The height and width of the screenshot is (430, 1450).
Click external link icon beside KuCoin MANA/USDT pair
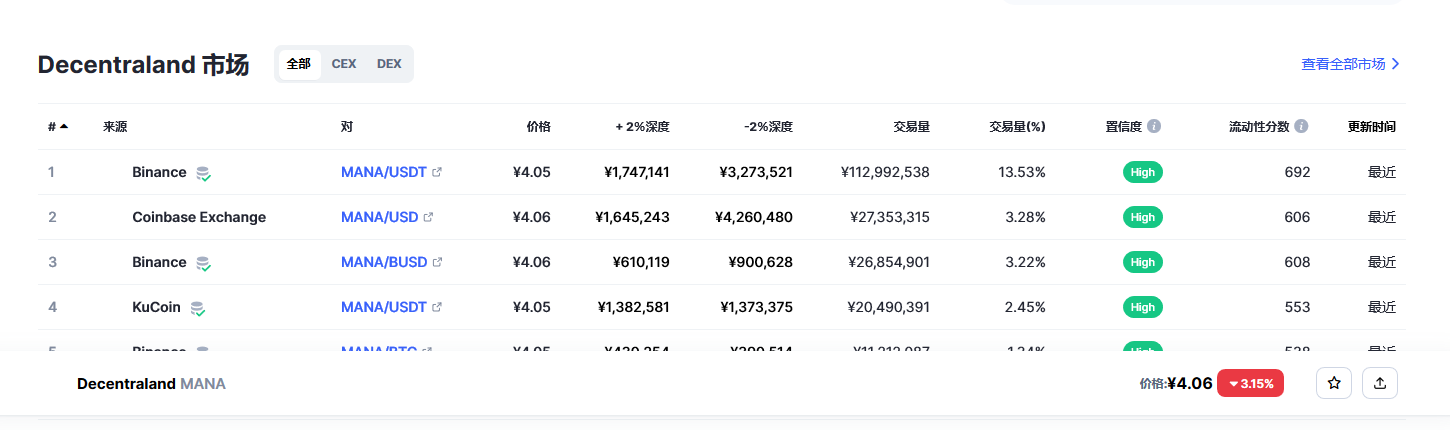tap(437, 307)
